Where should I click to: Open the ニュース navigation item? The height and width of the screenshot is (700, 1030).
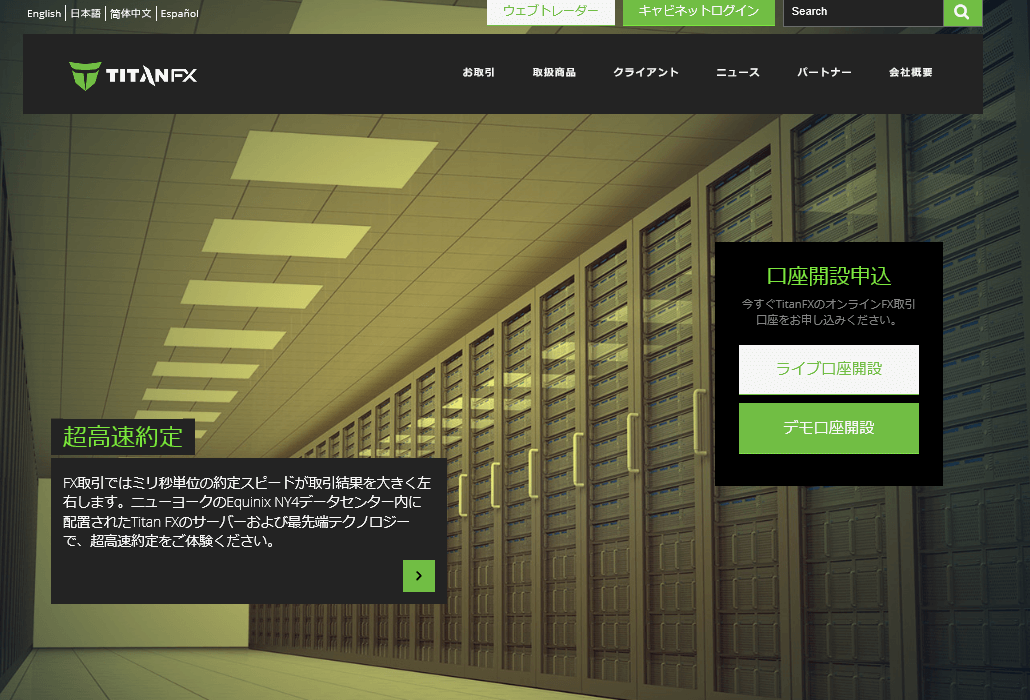[737, 73]
